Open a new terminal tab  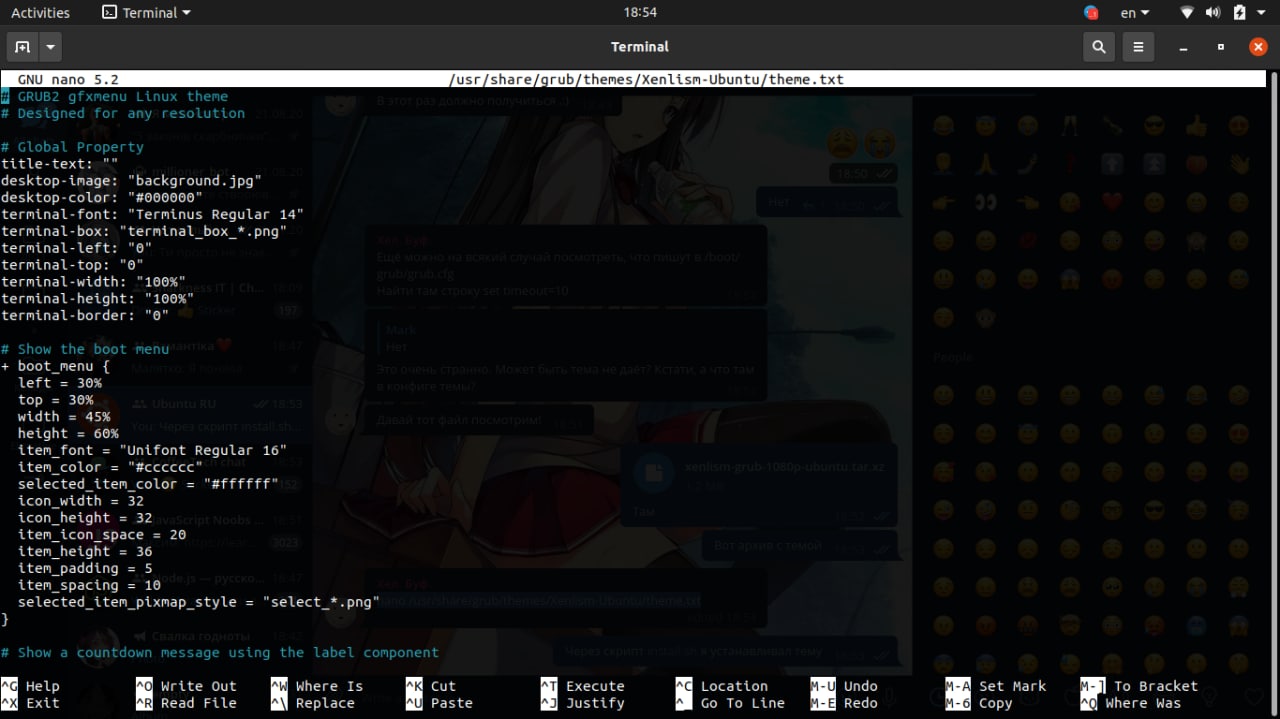tap(22, 47)
